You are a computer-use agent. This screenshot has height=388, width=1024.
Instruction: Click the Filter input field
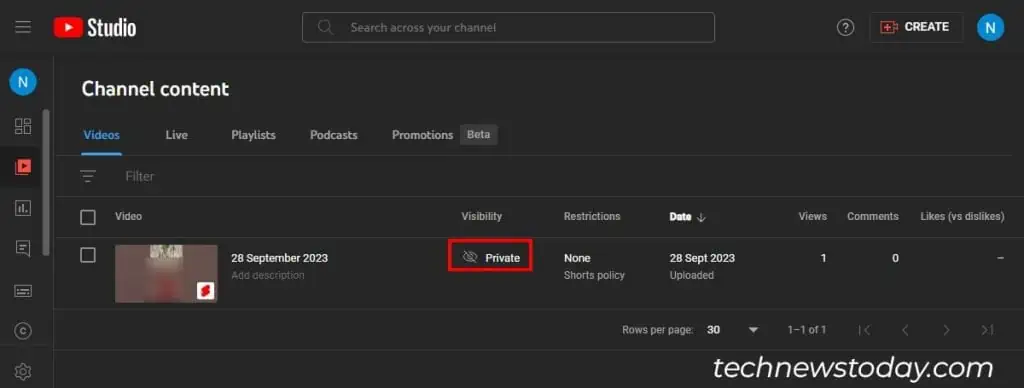coord(139,176)
